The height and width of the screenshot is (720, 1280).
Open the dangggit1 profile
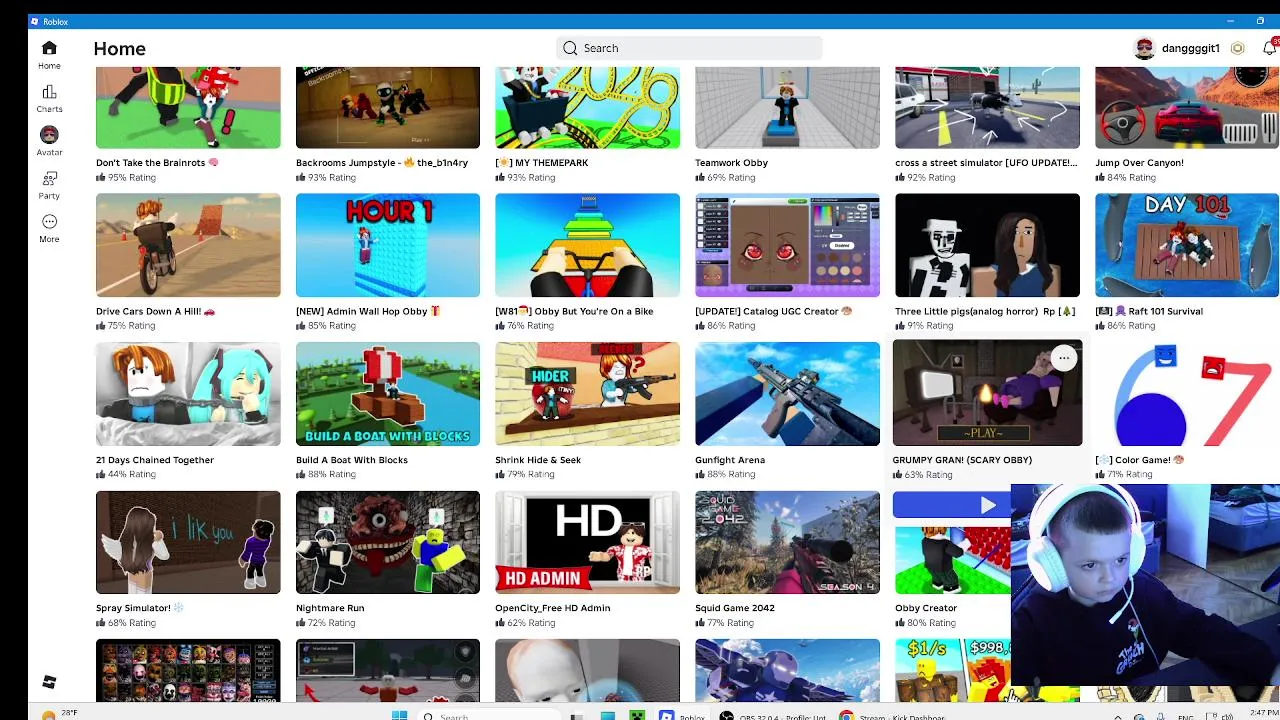point(1177,48)
